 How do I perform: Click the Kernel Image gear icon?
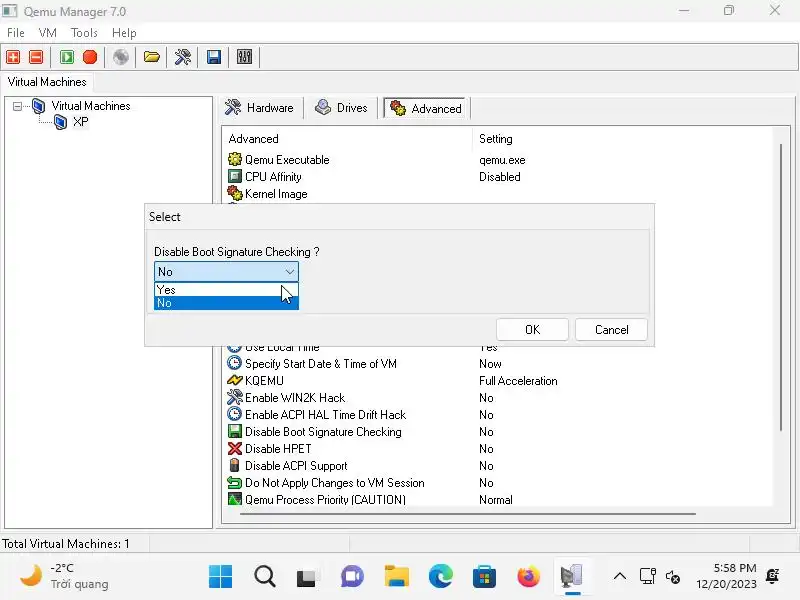235,193
